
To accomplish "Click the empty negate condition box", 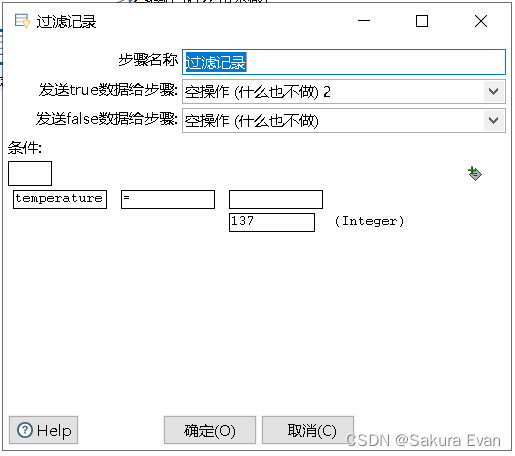I will (30, 173).
